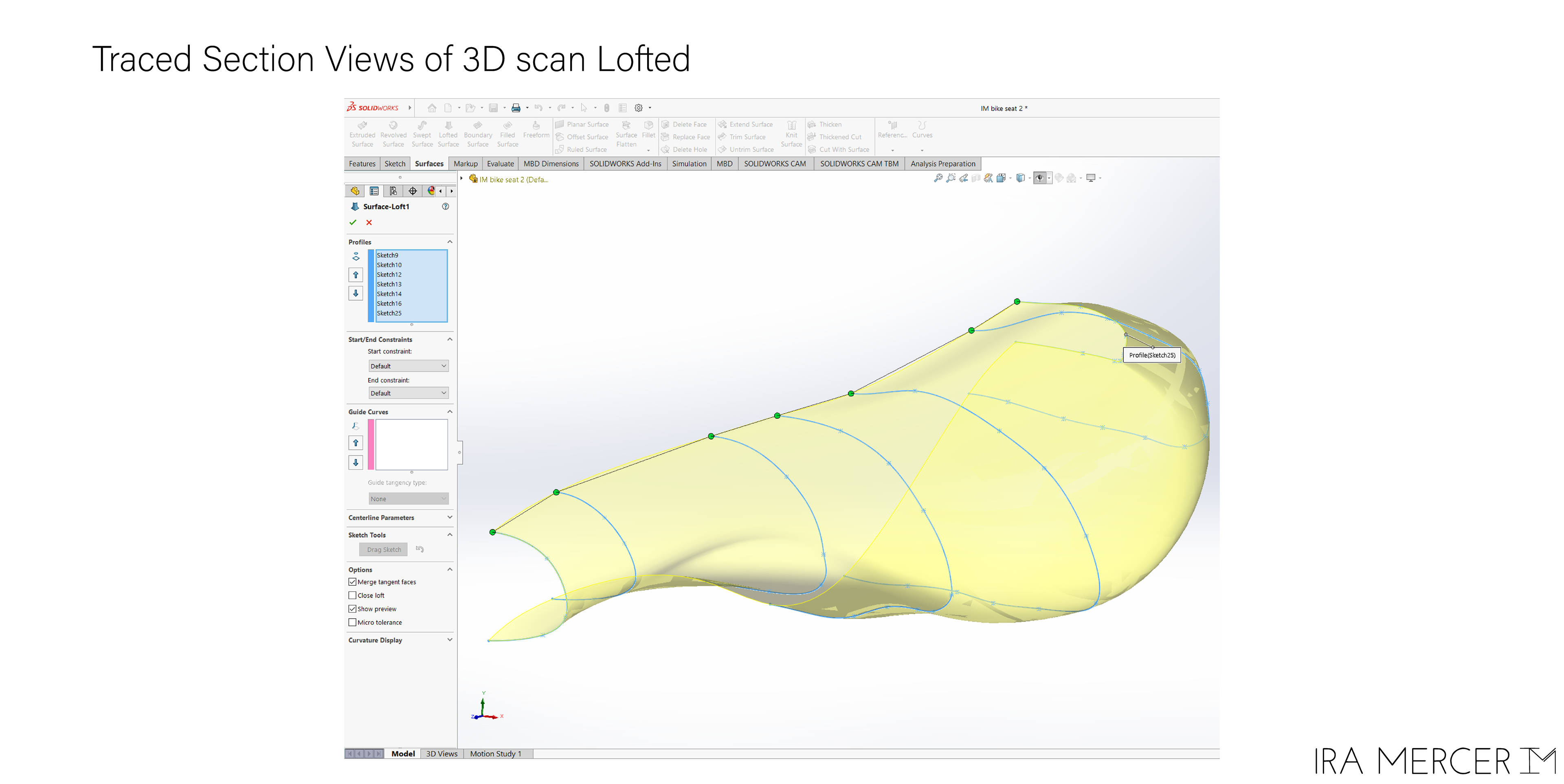Open the Surface-Loft1 help icon
The height and width of the screenshot is (784, 1564).
[445, 206]
